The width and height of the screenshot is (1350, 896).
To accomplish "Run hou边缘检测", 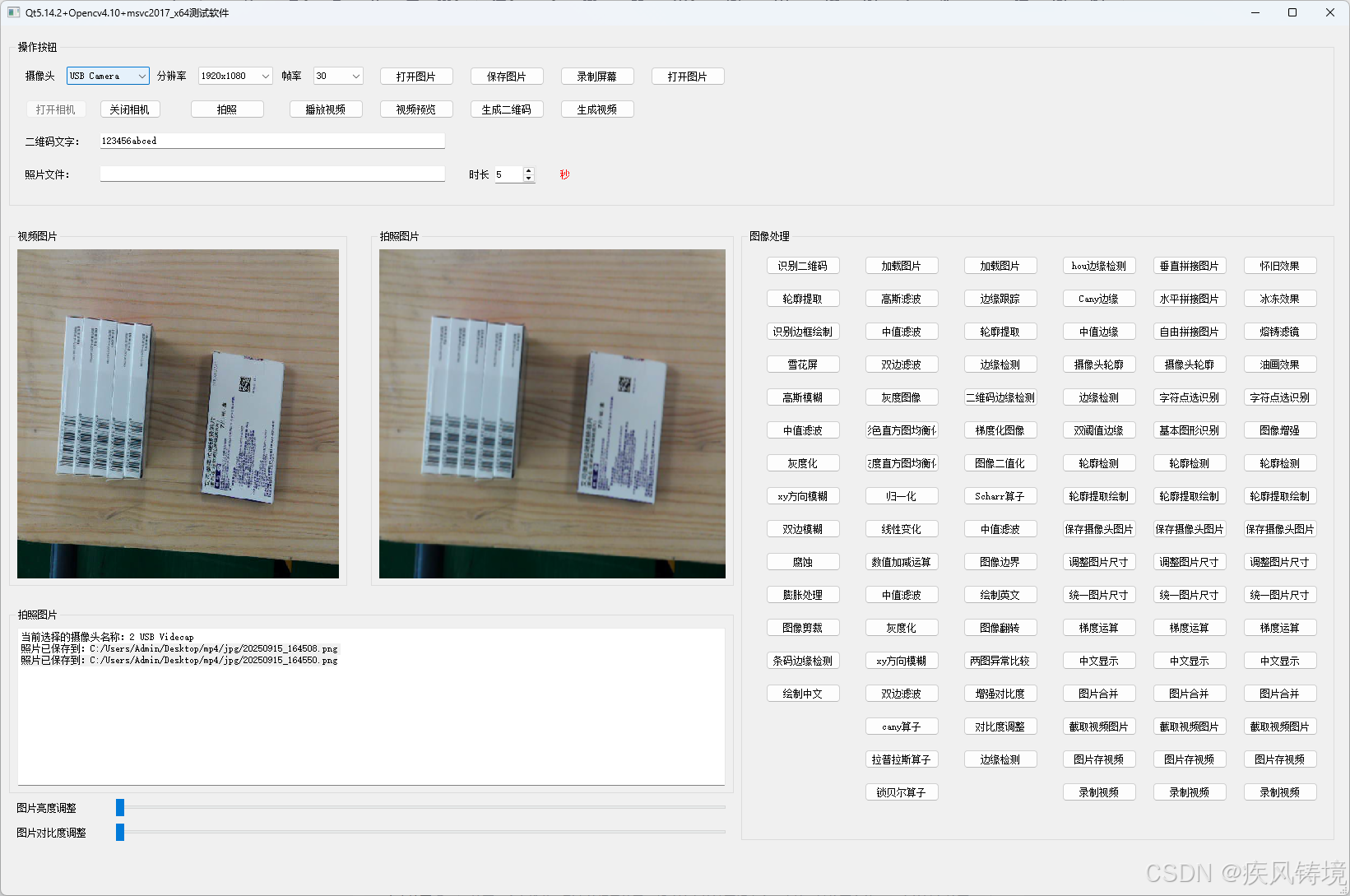I will pyautogui.click(x=1099, y=266).
